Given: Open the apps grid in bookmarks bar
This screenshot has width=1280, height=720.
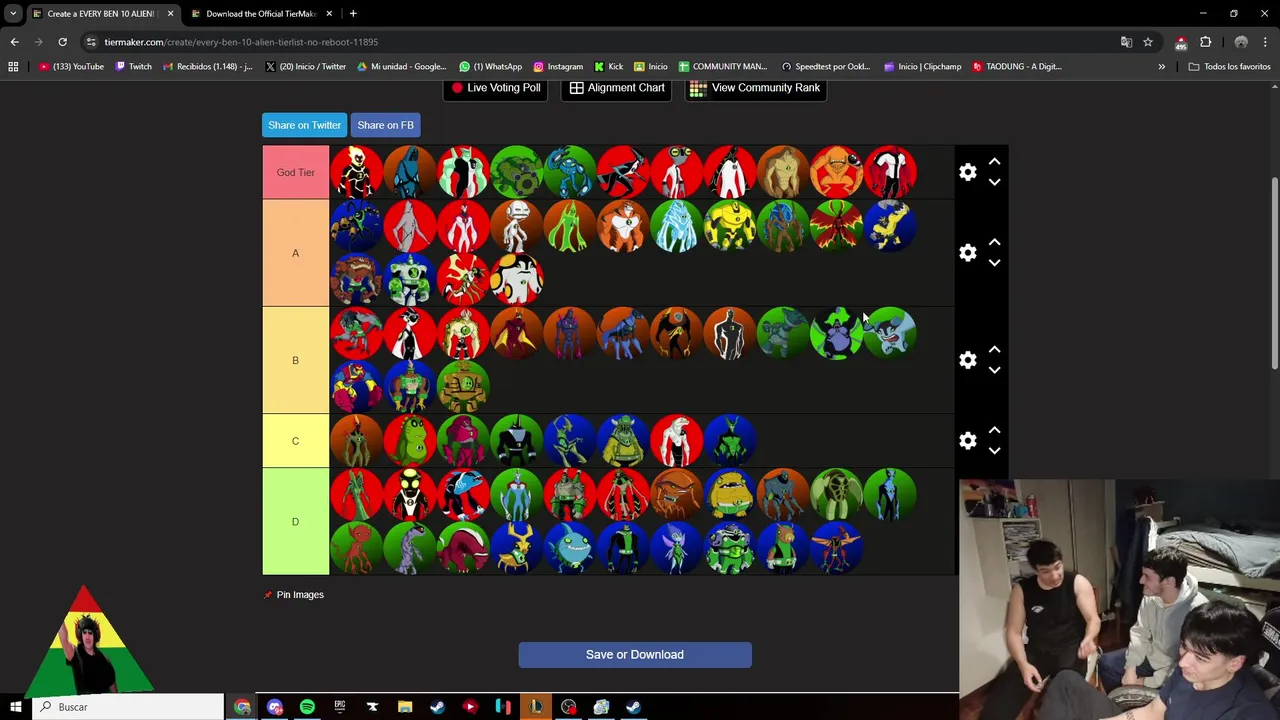Looking at the screenshot, I should pos(13,67).
